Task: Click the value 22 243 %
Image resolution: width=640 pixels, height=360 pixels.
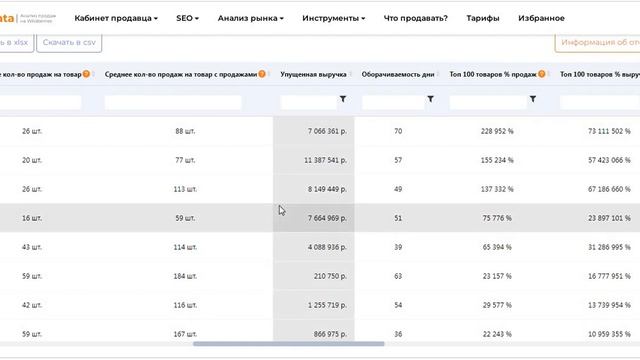Action: tap(497, 334)
